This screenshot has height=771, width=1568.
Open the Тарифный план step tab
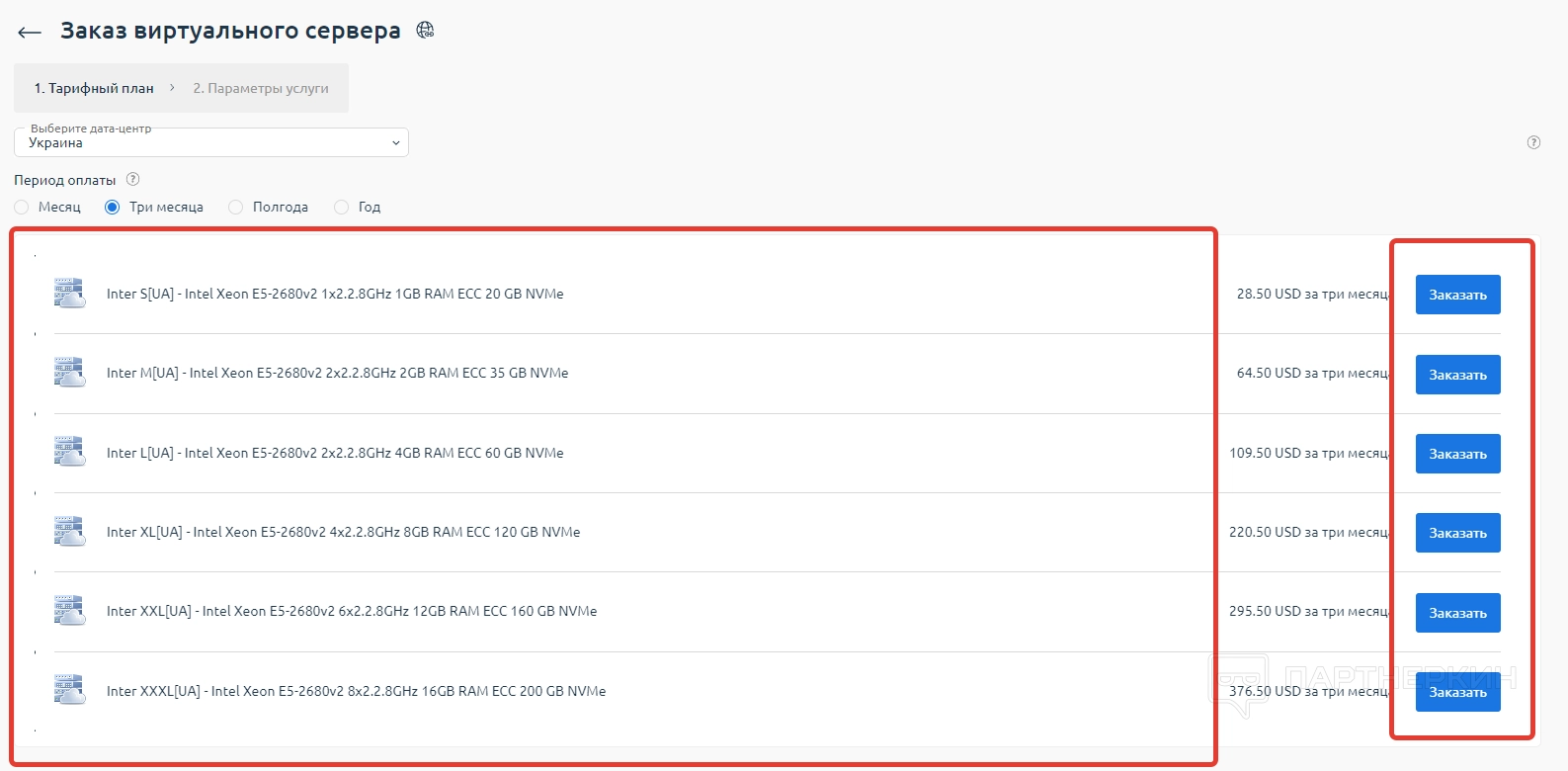pos(94,88)
